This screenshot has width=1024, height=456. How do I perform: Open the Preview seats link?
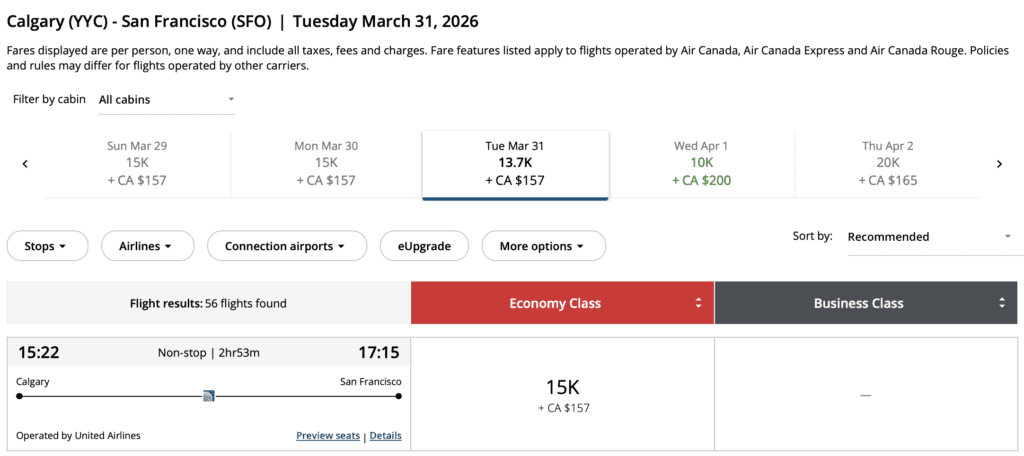pyautogui.click(x=328, y=436)
